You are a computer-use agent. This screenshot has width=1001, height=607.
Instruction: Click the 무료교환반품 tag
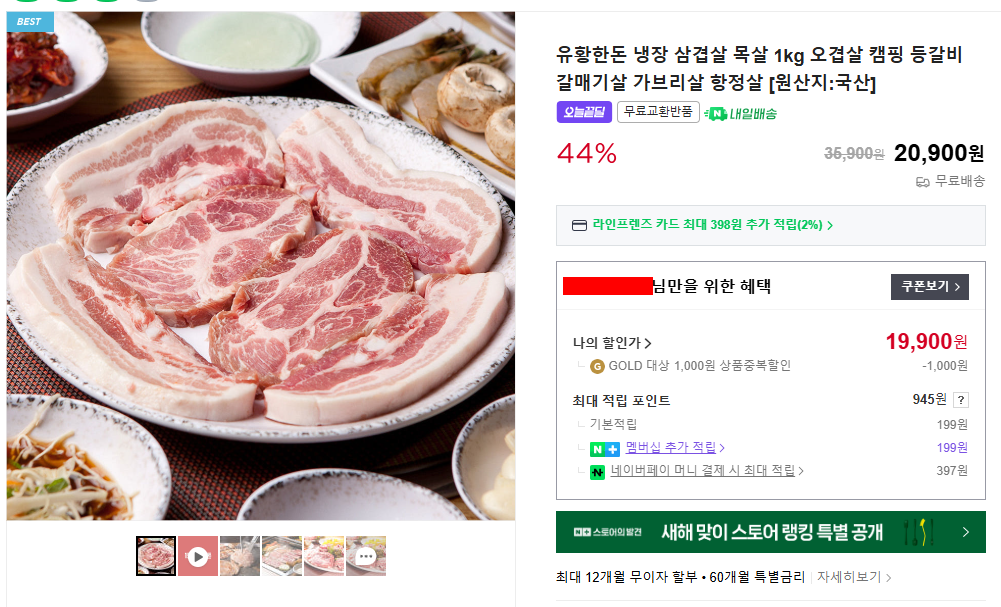(657, 113)
